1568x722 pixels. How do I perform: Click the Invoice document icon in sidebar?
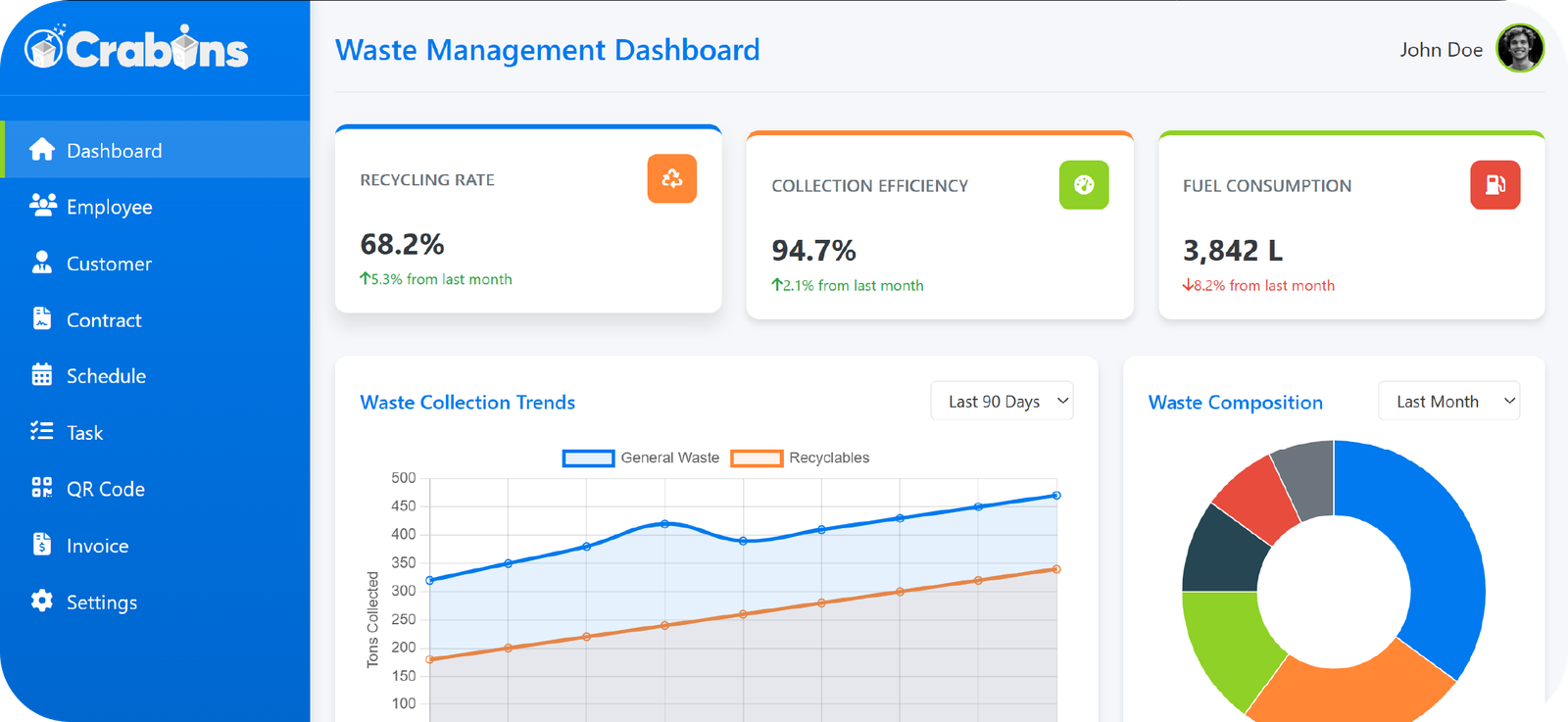(42, 545)
